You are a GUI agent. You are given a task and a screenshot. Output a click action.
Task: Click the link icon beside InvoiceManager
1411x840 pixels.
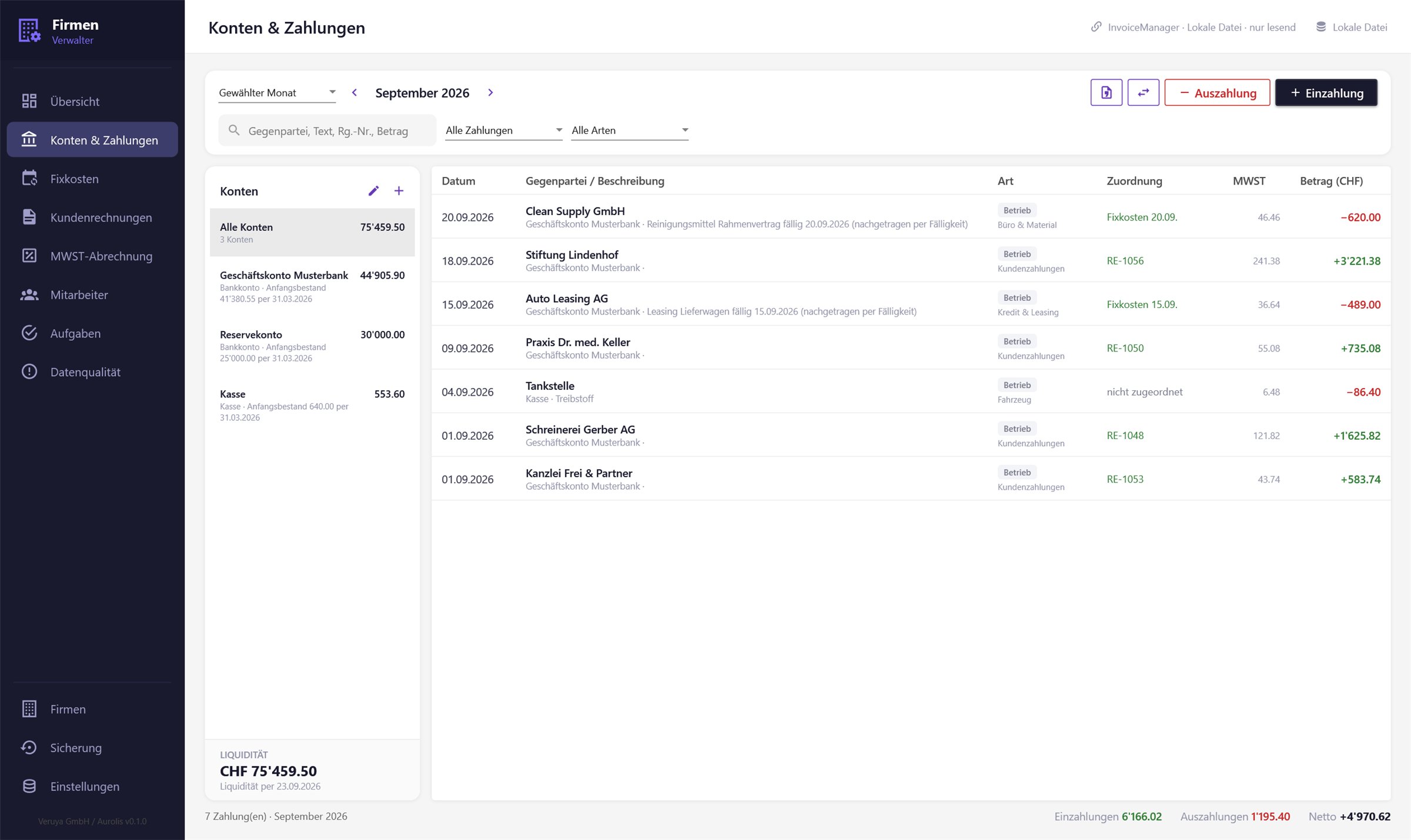tap(1096, 27)
